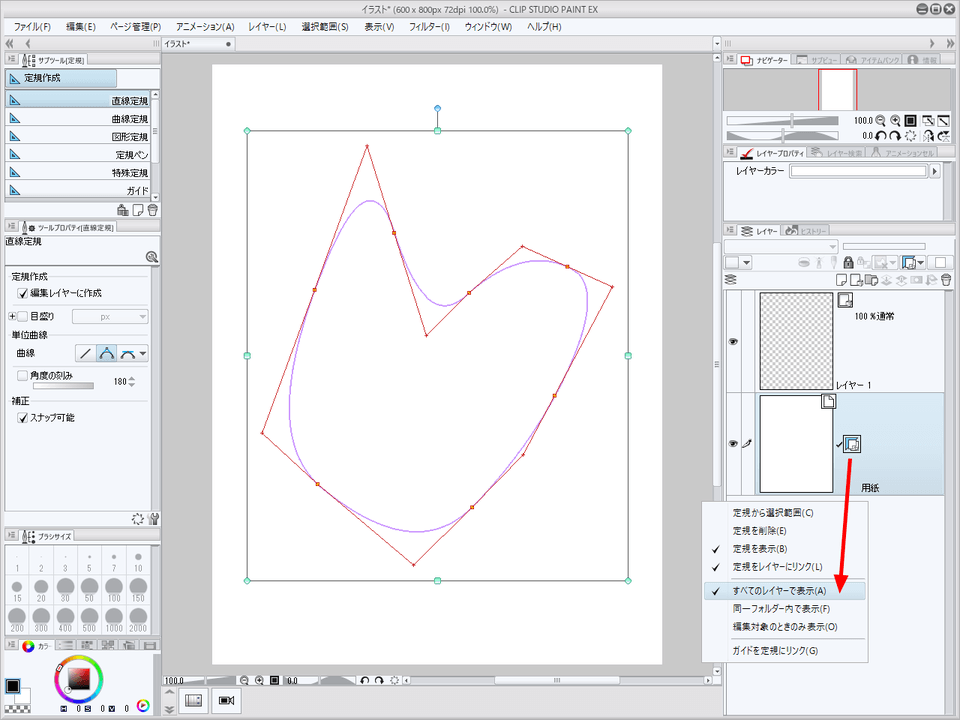Uncheck 編集レイヤーに作成 checkbox
Viewport: 960px width, 720px height.
click(x=23, y=293)
